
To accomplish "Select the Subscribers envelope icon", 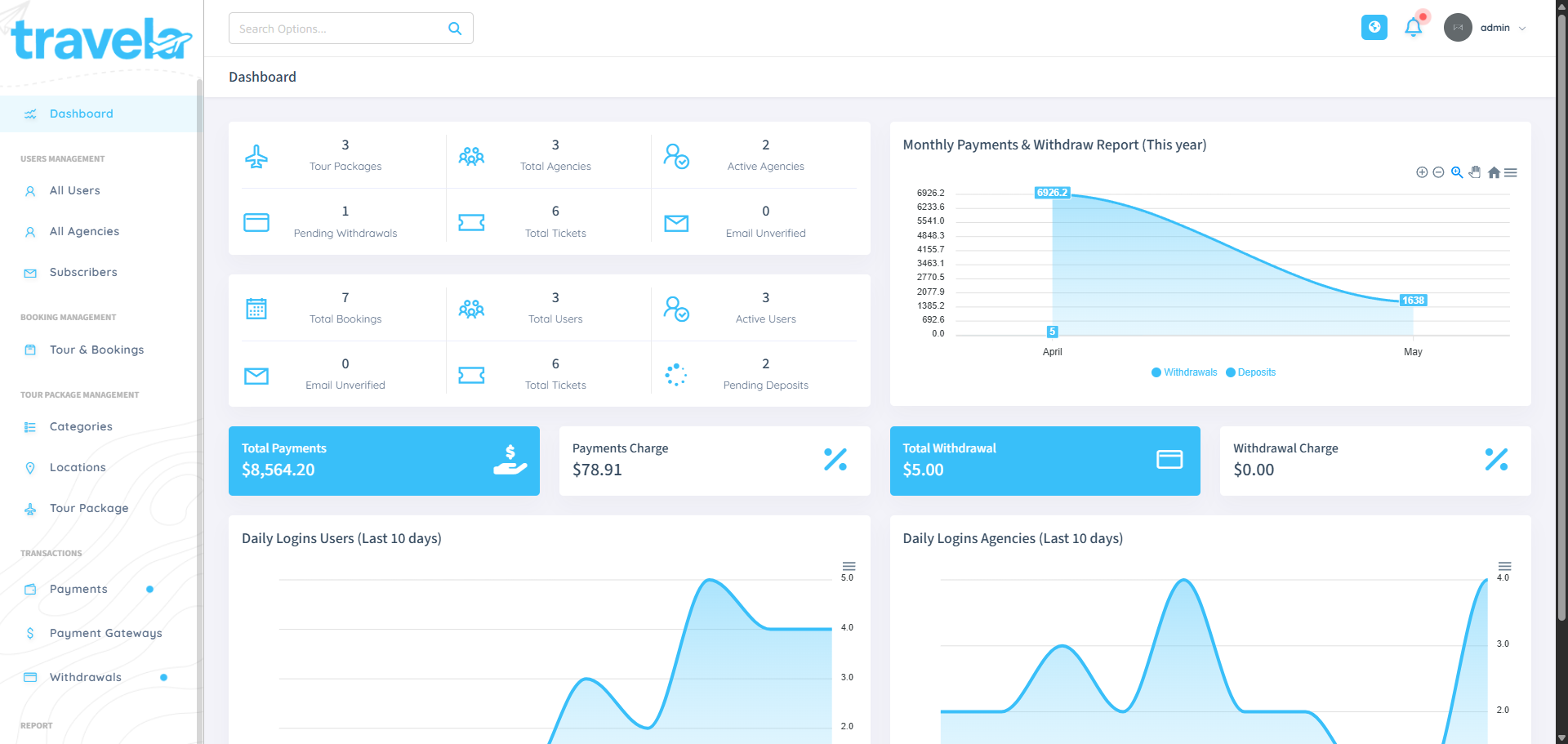I will pos(30,272).
